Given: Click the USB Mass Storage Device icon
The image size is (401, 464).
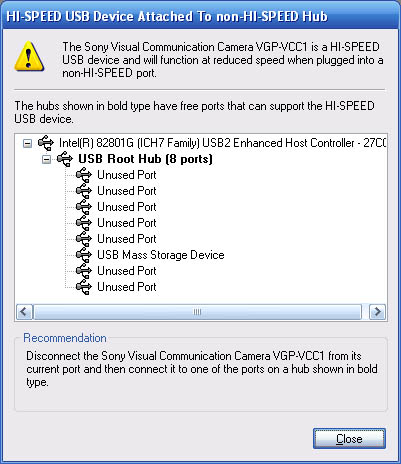Looking at the screenshot, I should click(x=84, y=255).
